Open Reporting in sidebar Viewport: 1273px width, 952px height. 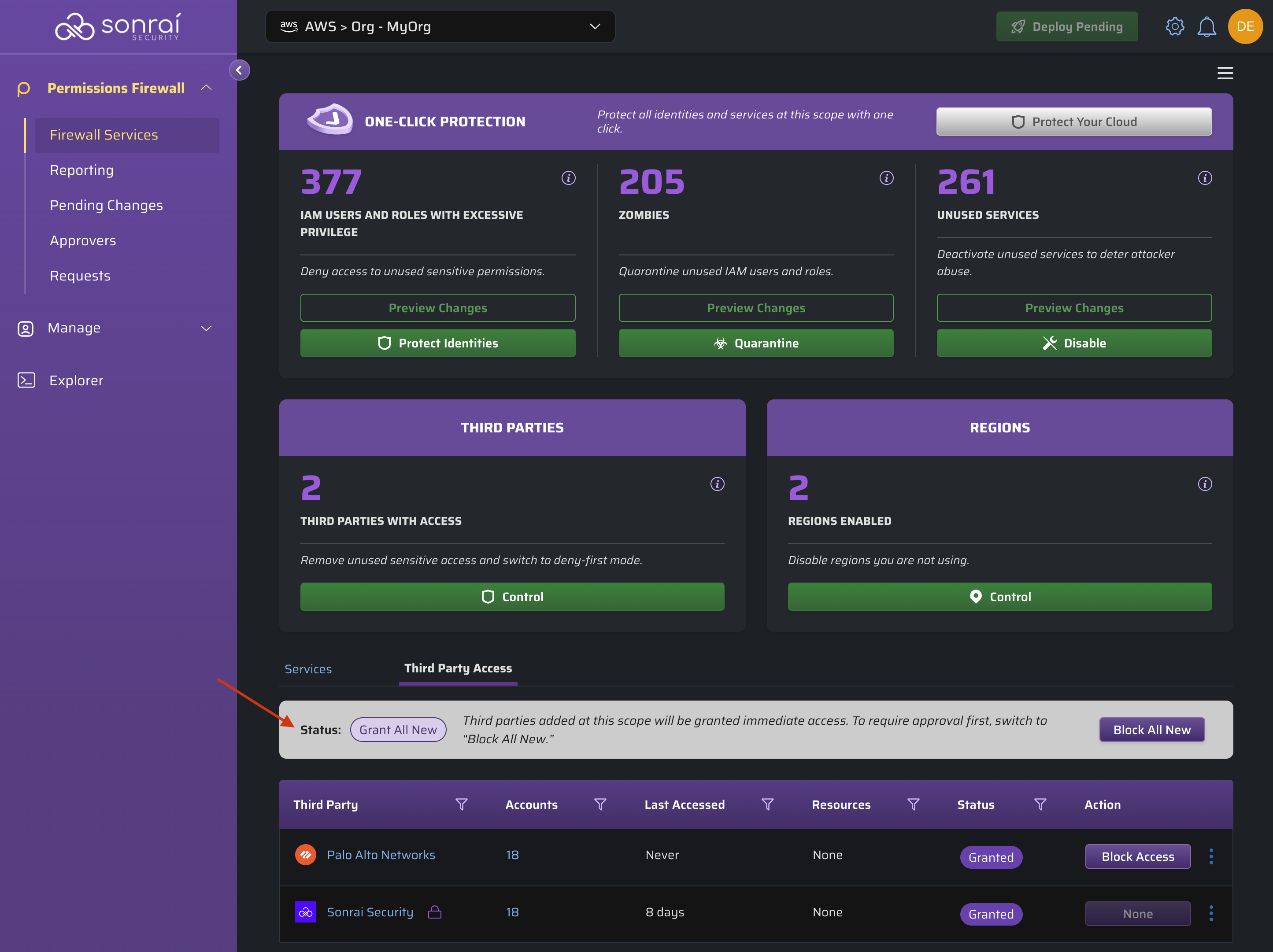pos(82,170)
